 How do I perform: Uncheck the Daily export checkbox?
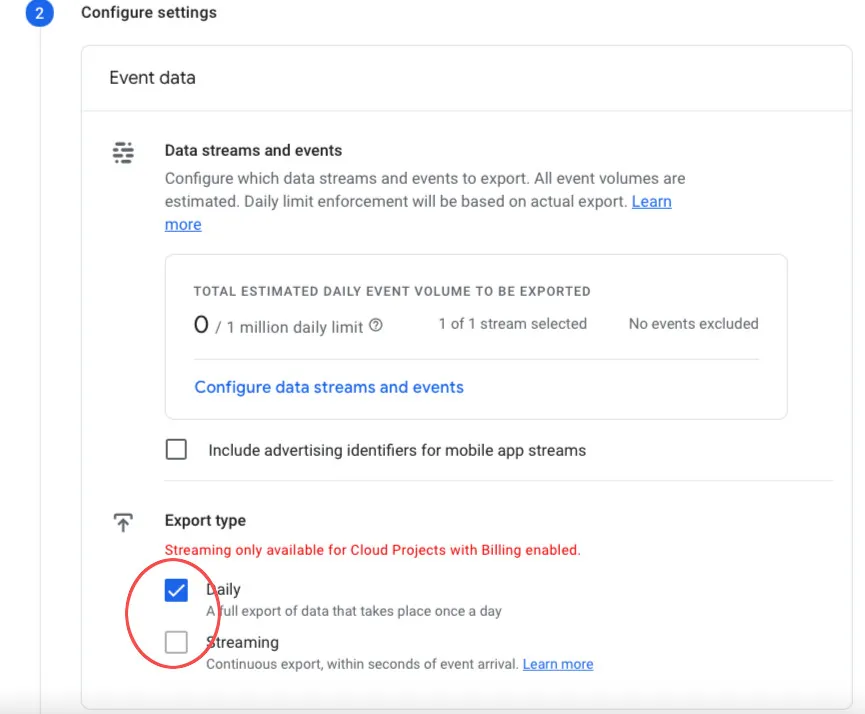pyautogui.click(x=176, y=591)
